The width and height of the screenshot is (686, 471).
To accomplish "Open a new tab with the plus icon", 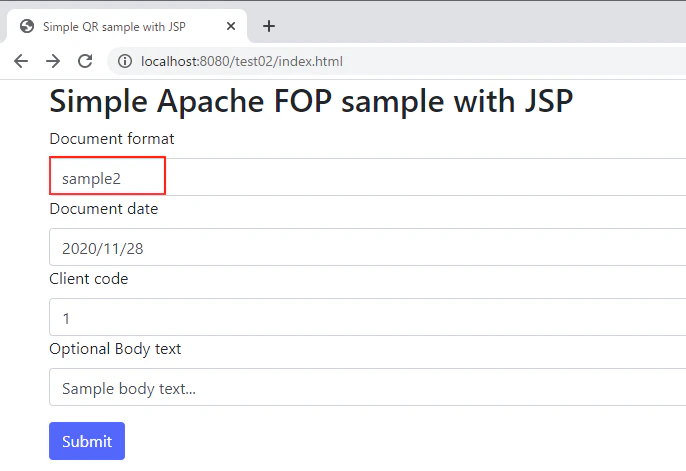I will pos(269,26).
